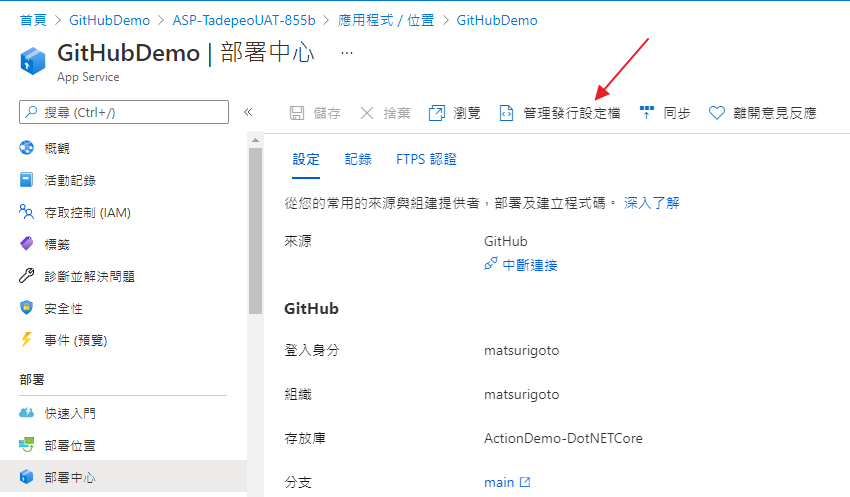Click the sidebar scrollbar up arrow
Screen dimensions: 850x497
coord(255,140)
